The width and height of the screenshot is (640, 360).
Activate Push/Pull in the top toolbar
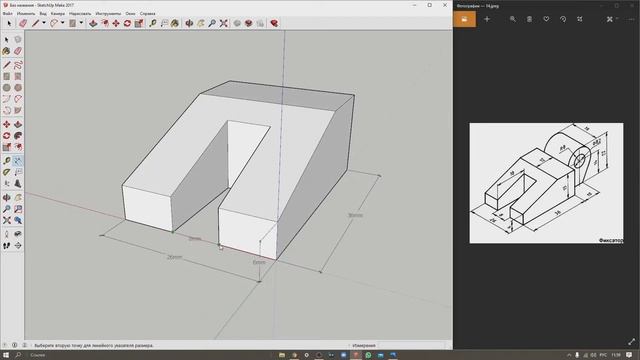pos(93,23)
